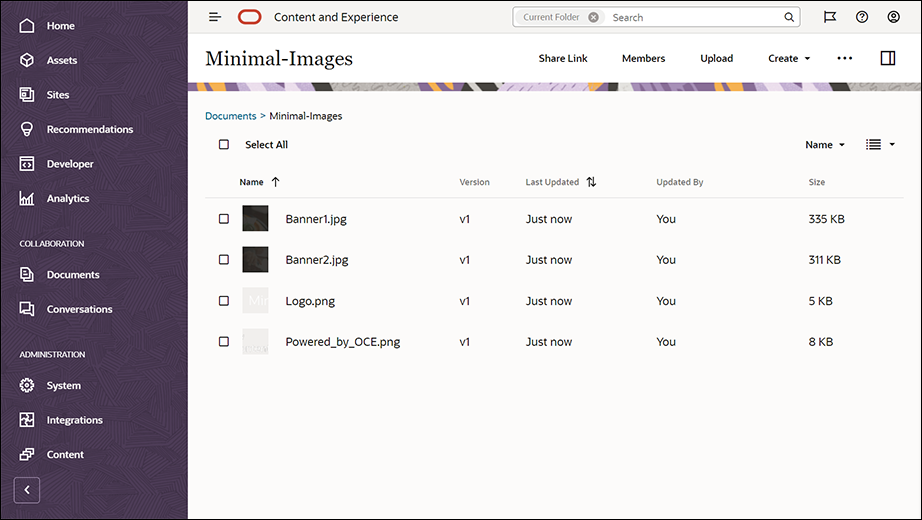This screenshot has height=520, width=922.
Task: Click the Developer code icon
Action: click(x=26, y=164)
